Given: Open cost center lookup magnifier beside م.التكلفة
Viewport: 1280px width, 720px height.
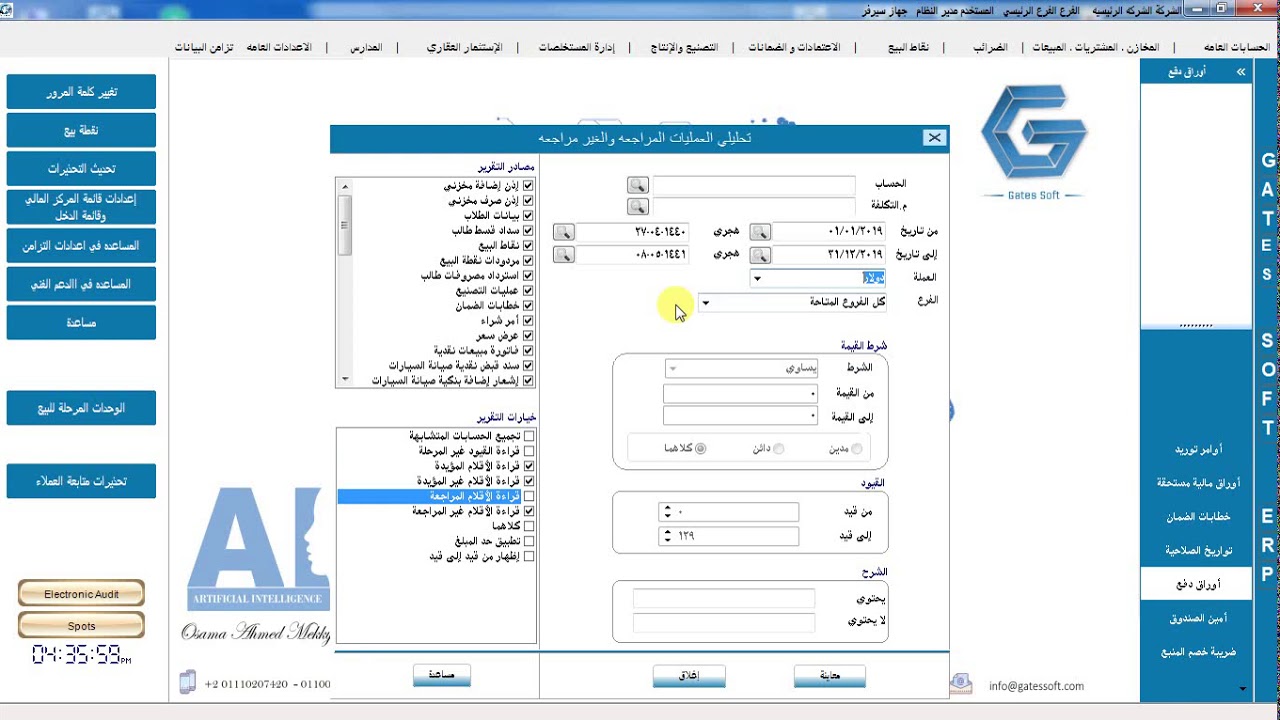Looking at the screenshot, I should tap(637, 206).
